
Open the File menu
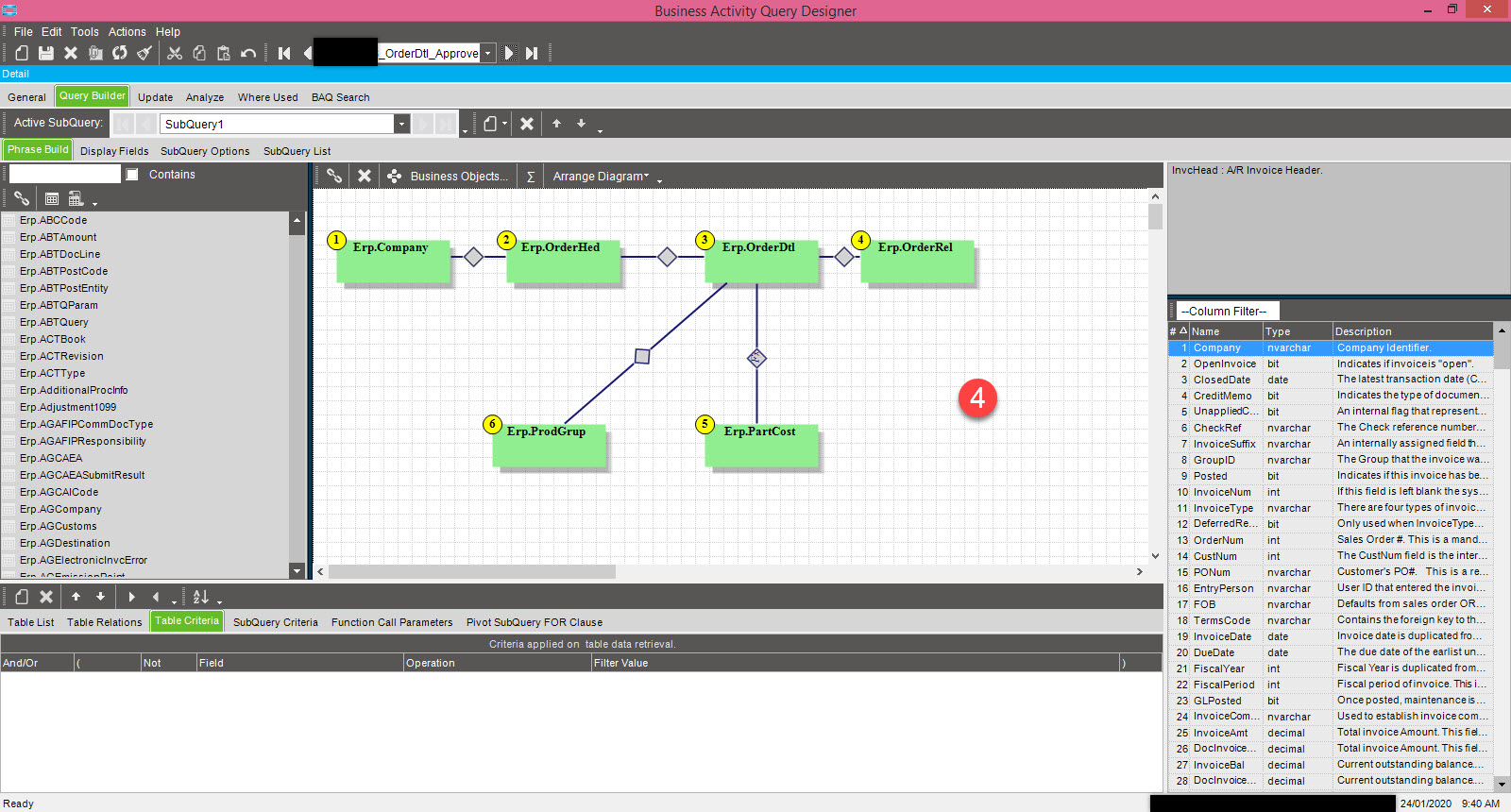tap(24, 32)
